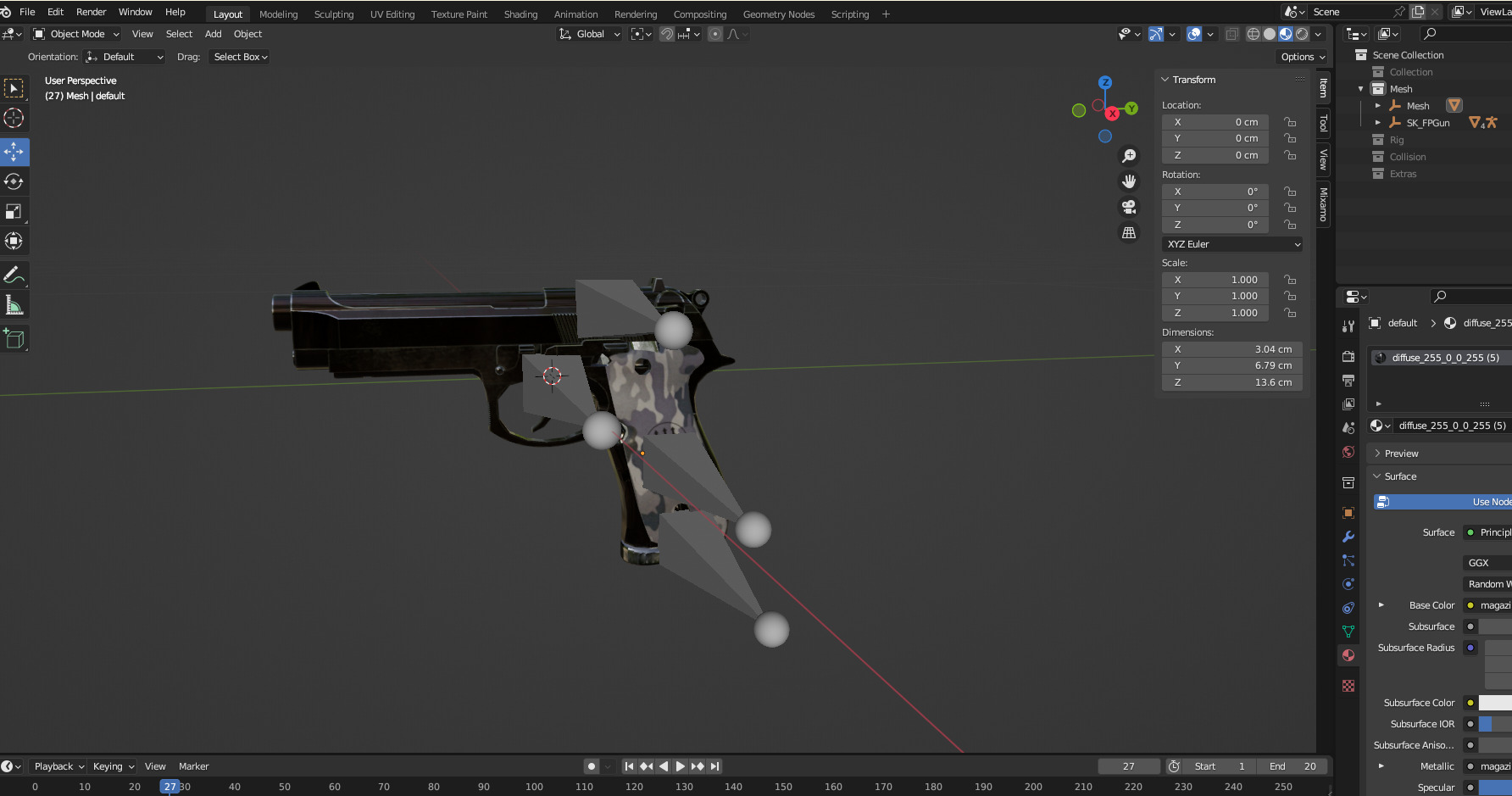
Task: Play the animation forward
Action: pos(680,766)
